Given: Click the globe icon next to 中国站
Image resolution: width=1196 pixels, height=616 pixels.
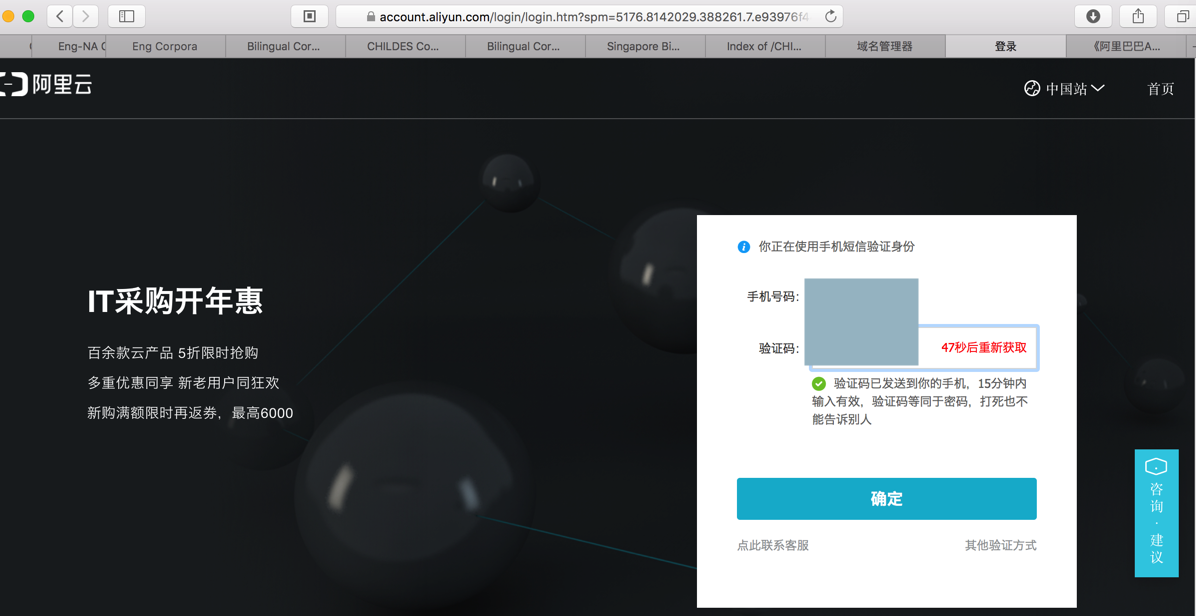Looking at the screenshot, I should [x=1032, y=88].
